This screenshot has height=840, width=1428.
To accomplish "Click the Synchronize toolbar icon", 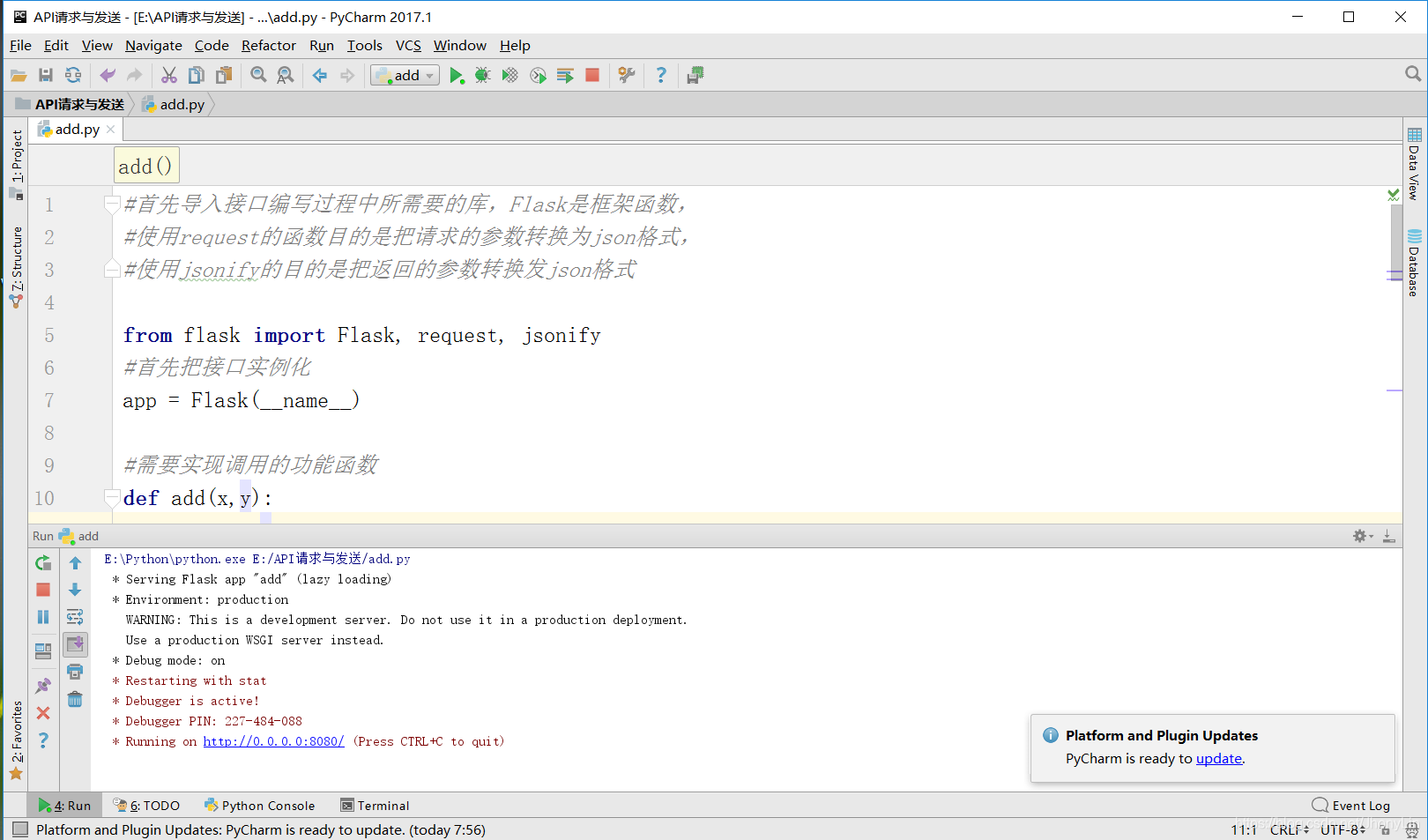I will [73, 76].
